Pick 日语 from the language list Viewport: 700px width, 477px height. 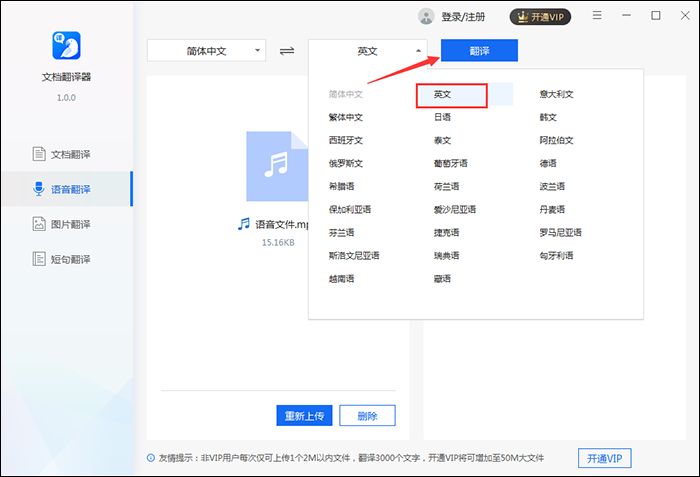pos(442,117)
